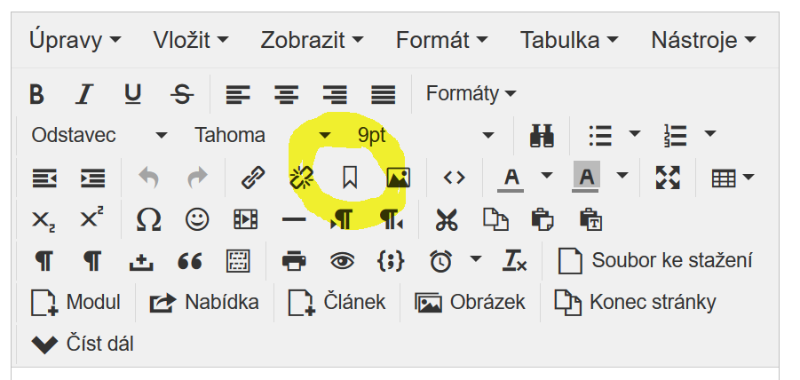
Task: Click the undo arrow
Action: (148, 178)
